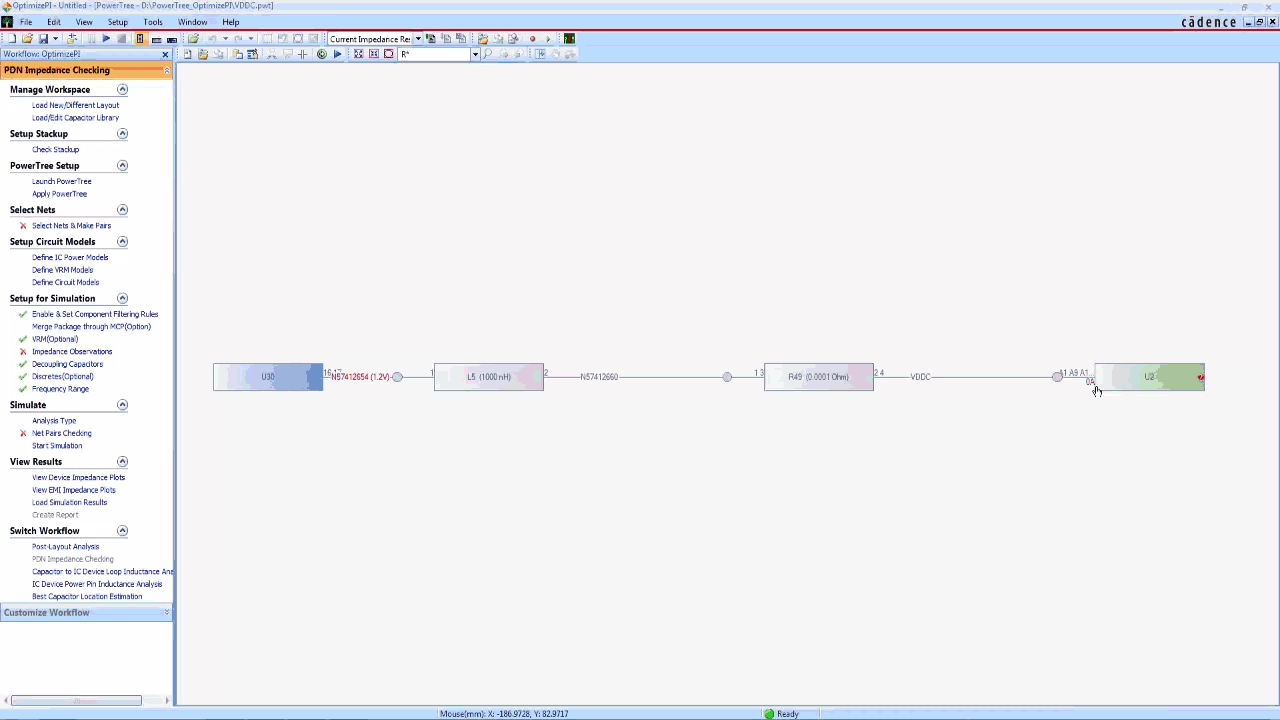Collapse the Setup for Simulation section
Screen dimensions: 1280x720
(122, 299)
